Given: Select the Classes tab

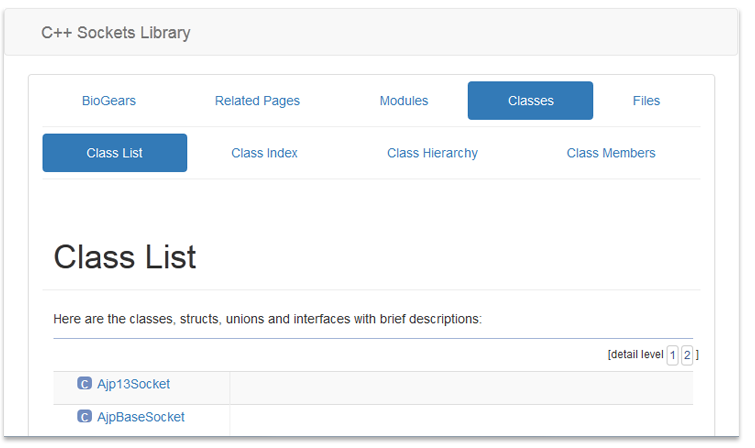Looking at the screenshot, I should click(530, 100).
